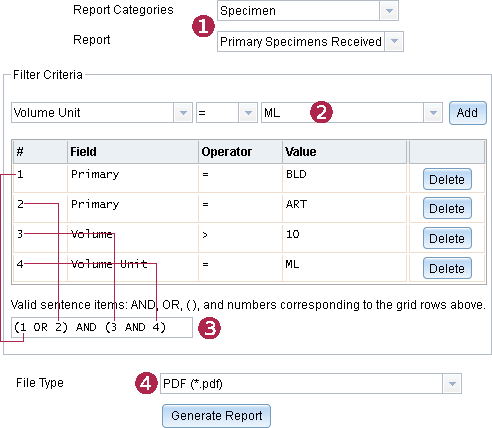
Task: Select the ML value cell in row 4
Action: tap(345, 268)
